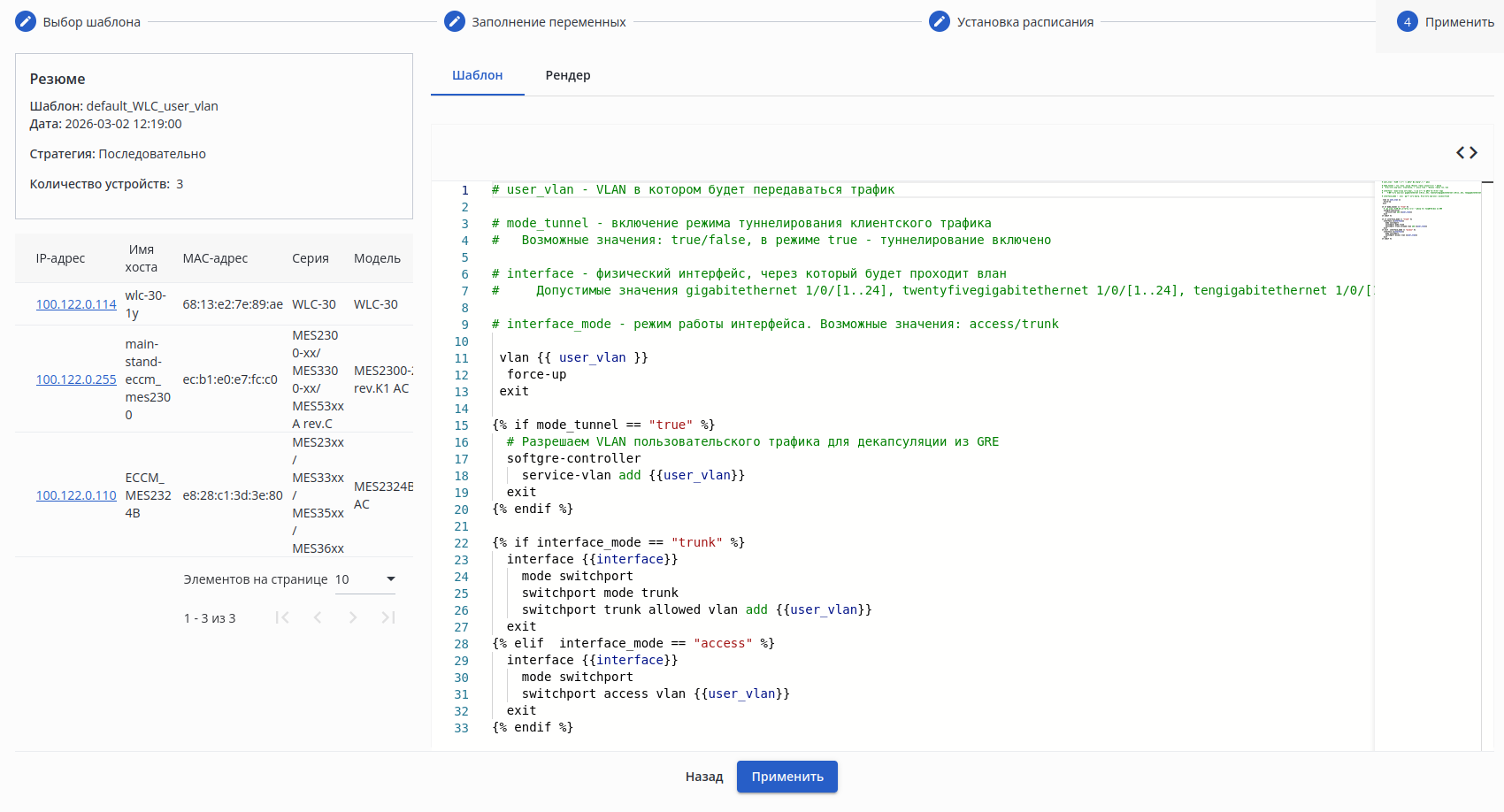
Task: Click the pencil icon for Заполнение переменных step
Action: [455, 22]
